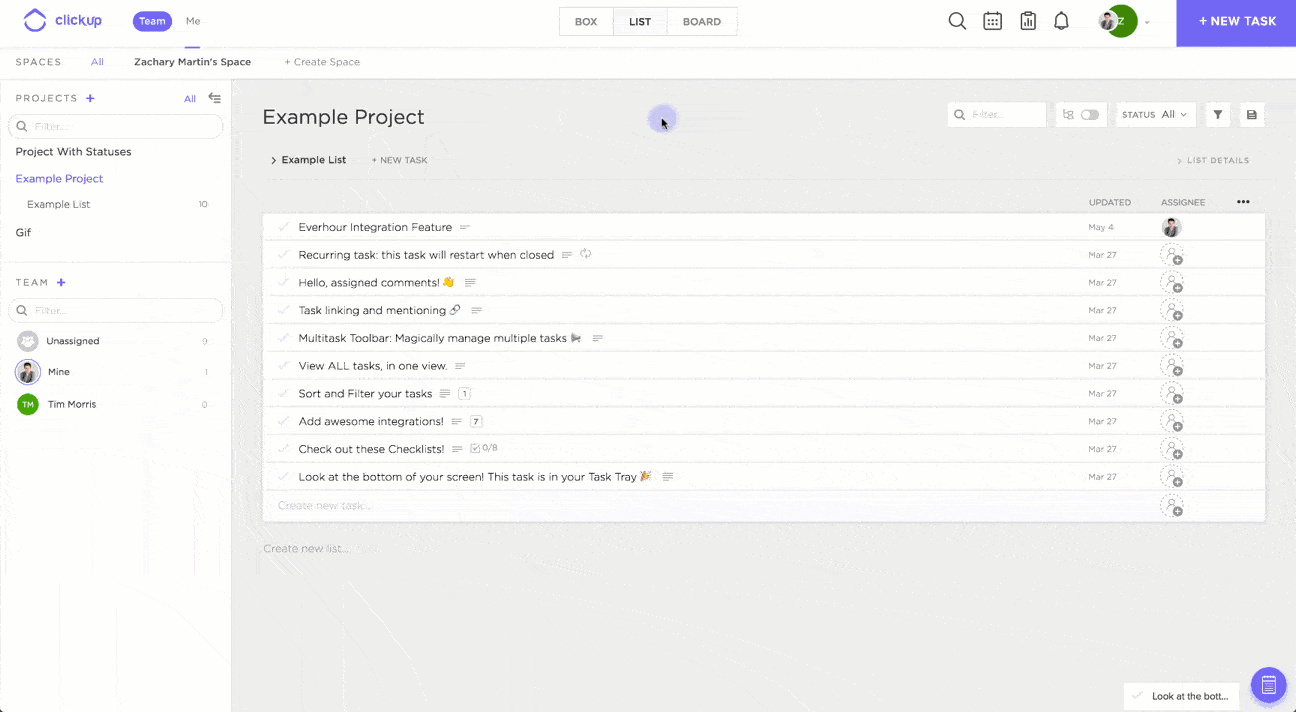The width and height of the screenshot is (1296, 712).
Task: Open the search magnifier icon
Action: click(x=957, y=21)
